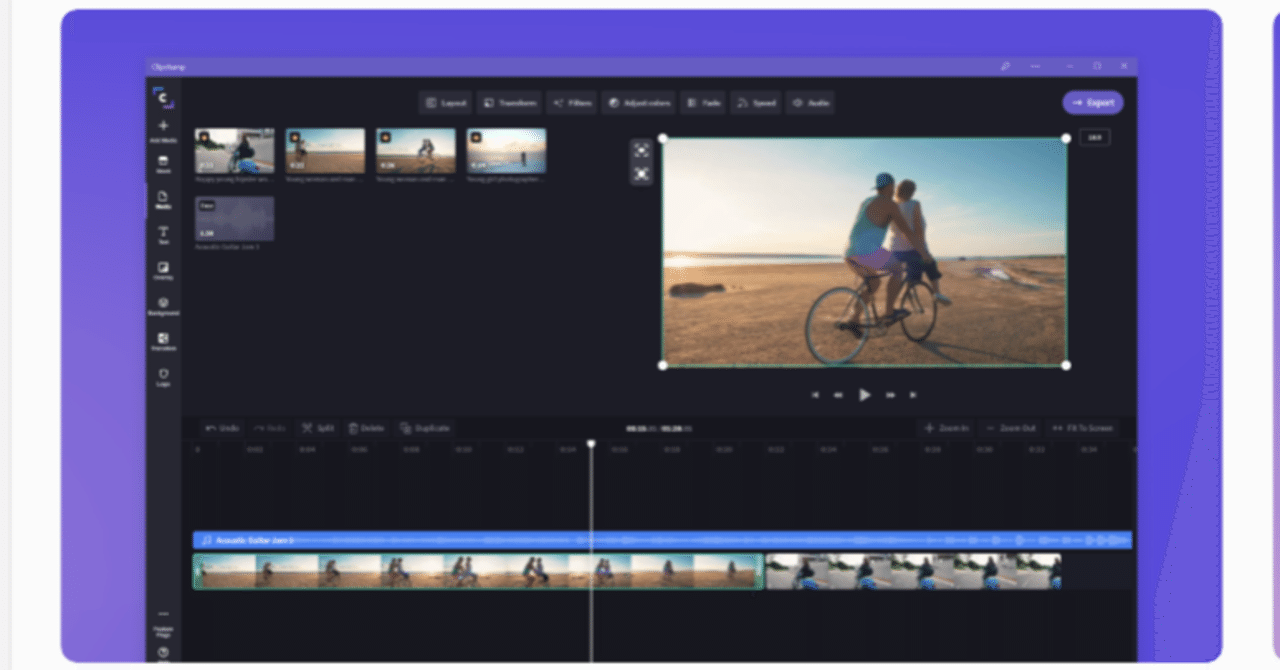Open the Logo panel in the sidebar
1280x670 pixels.
tap(163, 377)
